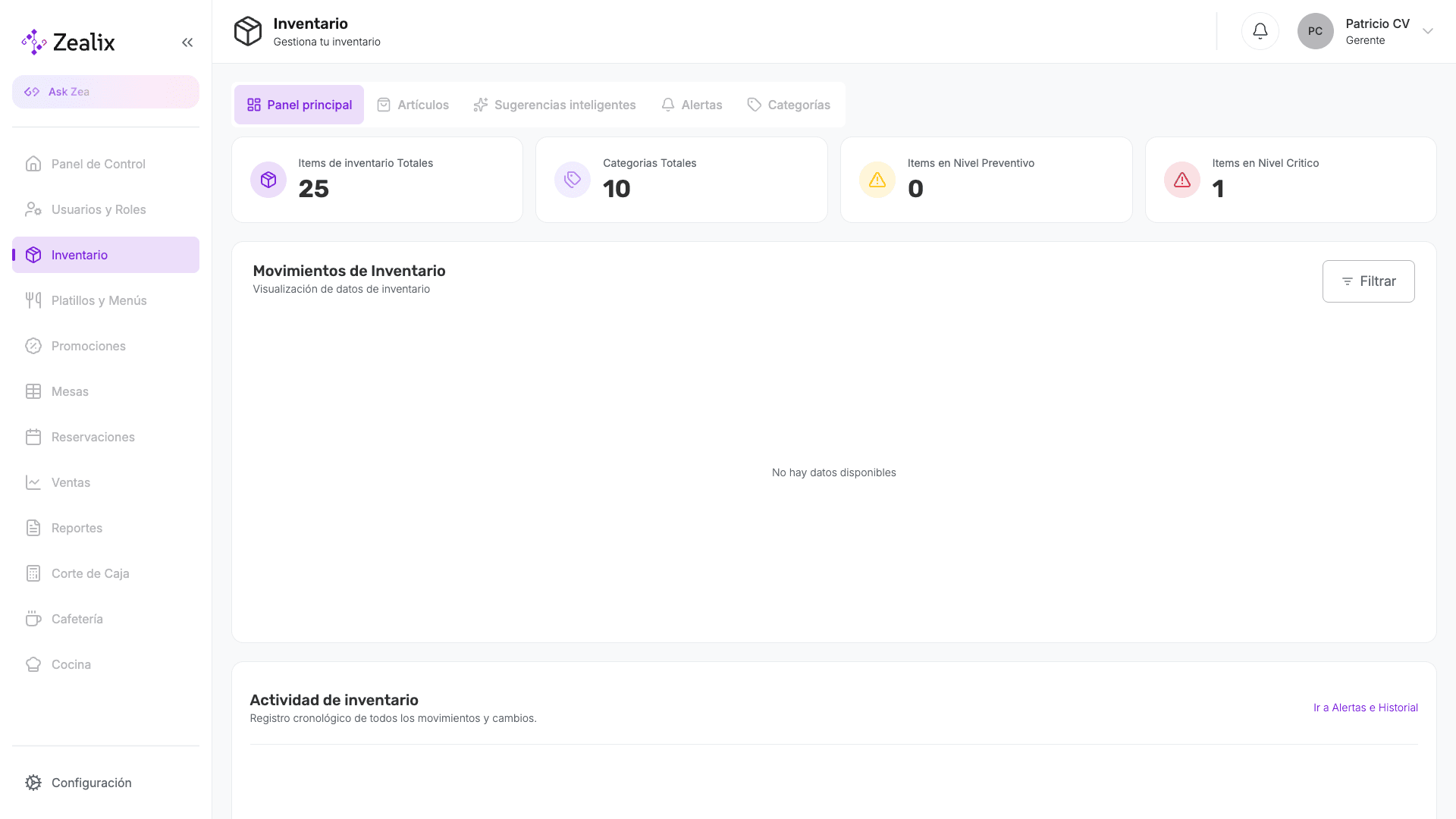This screenshot has width=1456, height=819.
Task: Collapse the sidebar with double-chevron icon
Action: coord(187,42)
